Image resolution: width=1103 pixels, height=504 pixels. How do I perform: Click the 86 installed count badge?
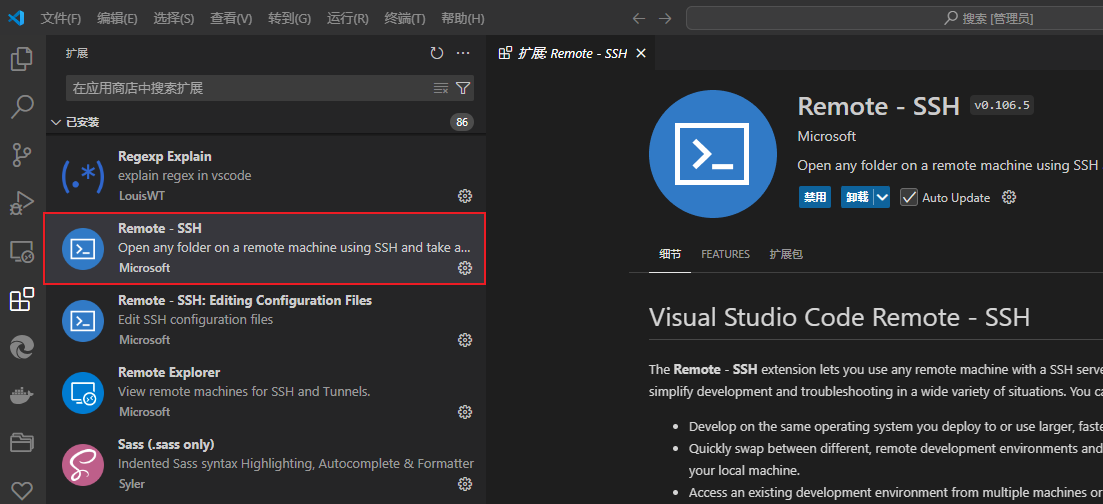pyautogui.click(x=461, y=122)
